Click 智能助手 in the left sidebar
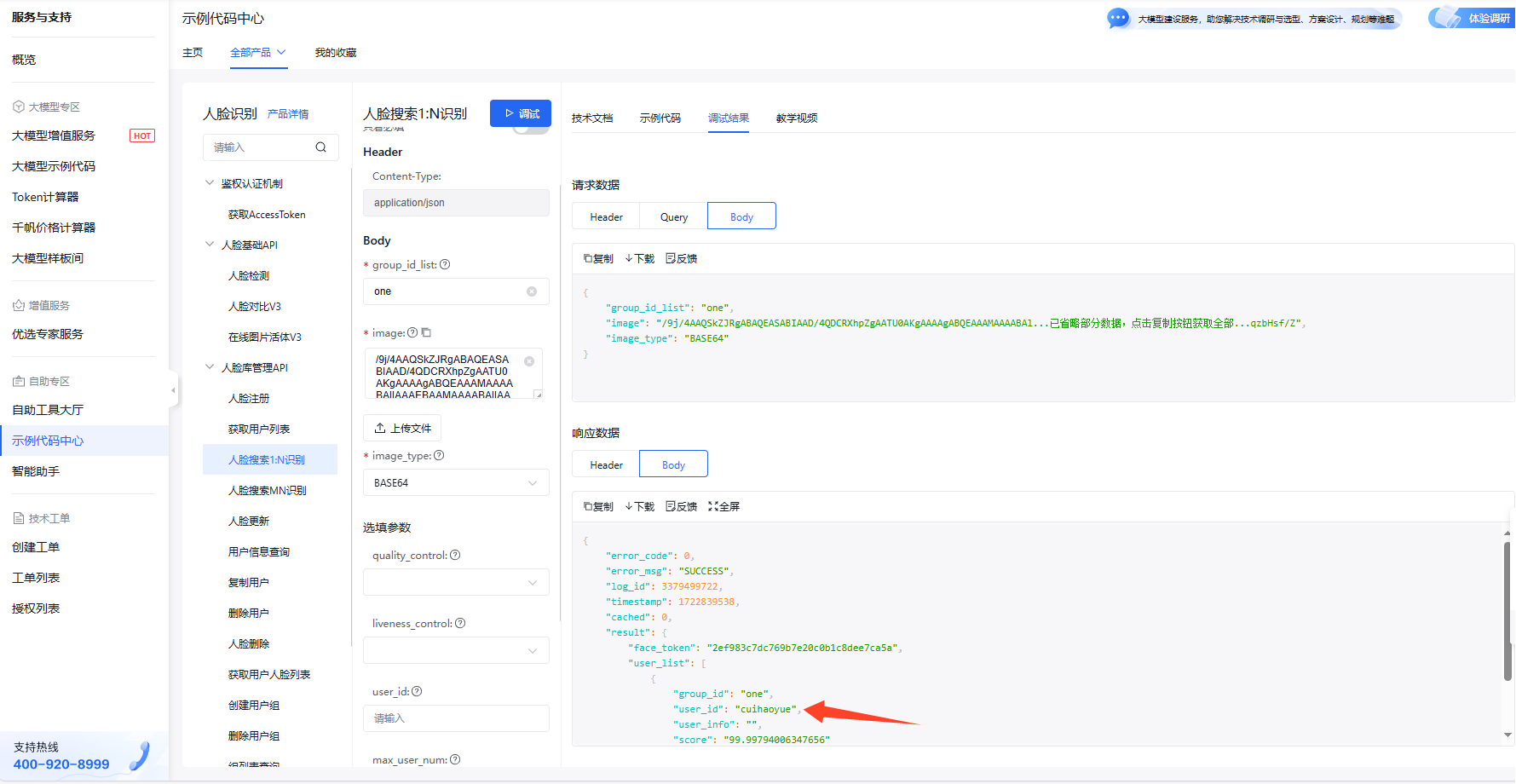 click(x=36, y=471)
